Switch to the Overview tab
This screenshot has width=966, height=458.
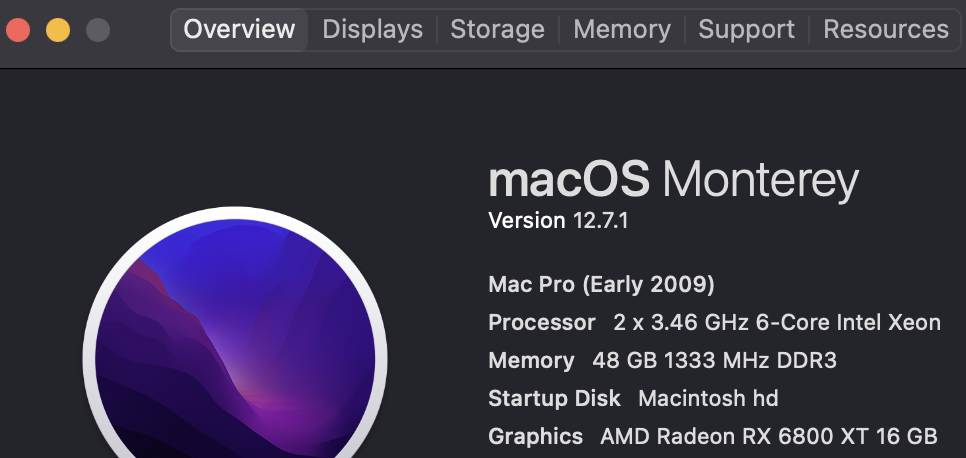[239, 29]
